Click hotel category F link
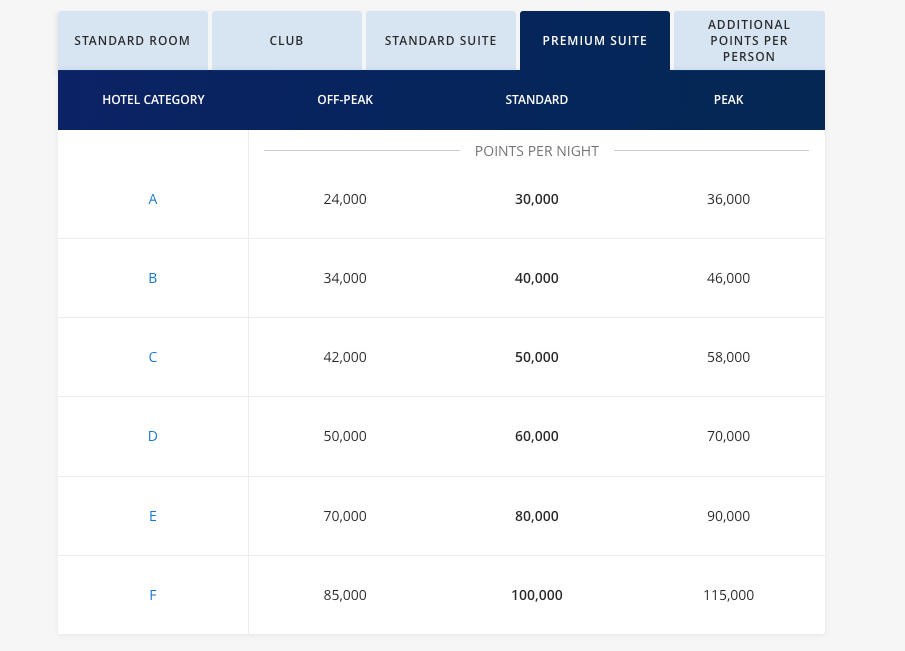 [x=153, y=595]
